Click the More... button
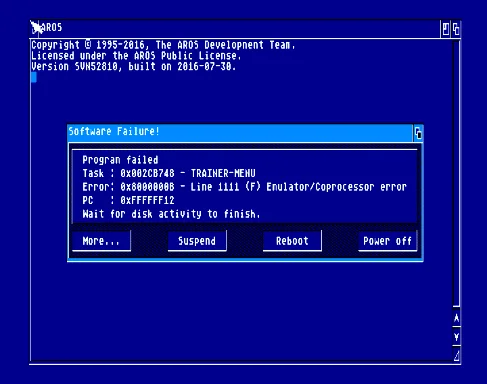Image resolution: width=487 pixels, height=384 pixels. (x=102, y=241)
